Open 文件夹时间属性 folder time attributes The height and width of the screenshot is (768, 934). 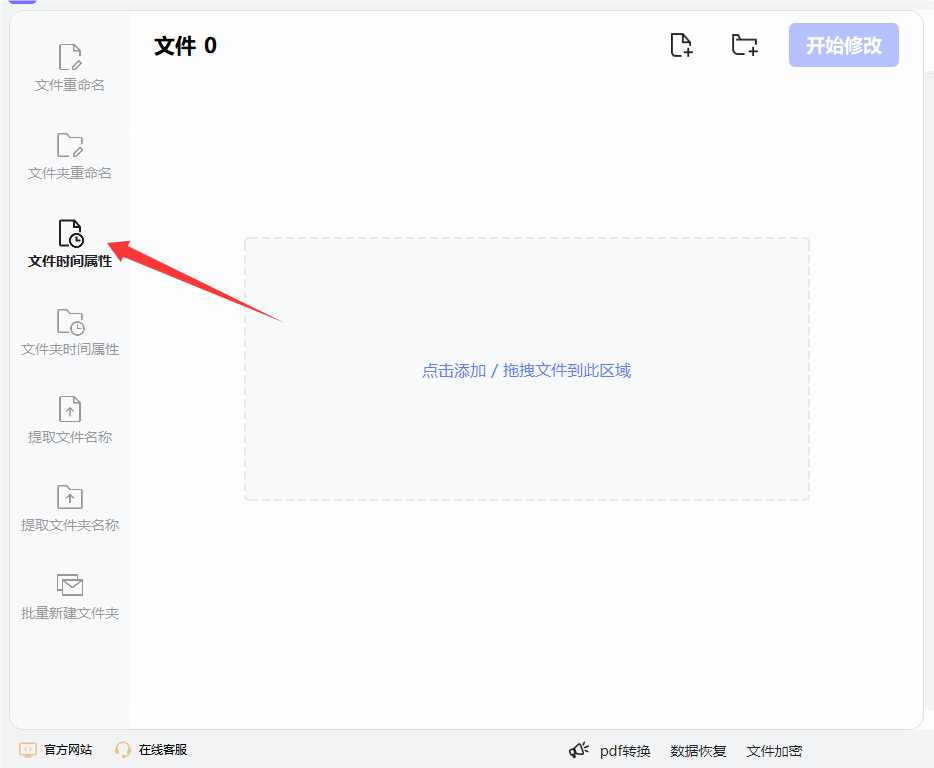pos(70,332)
